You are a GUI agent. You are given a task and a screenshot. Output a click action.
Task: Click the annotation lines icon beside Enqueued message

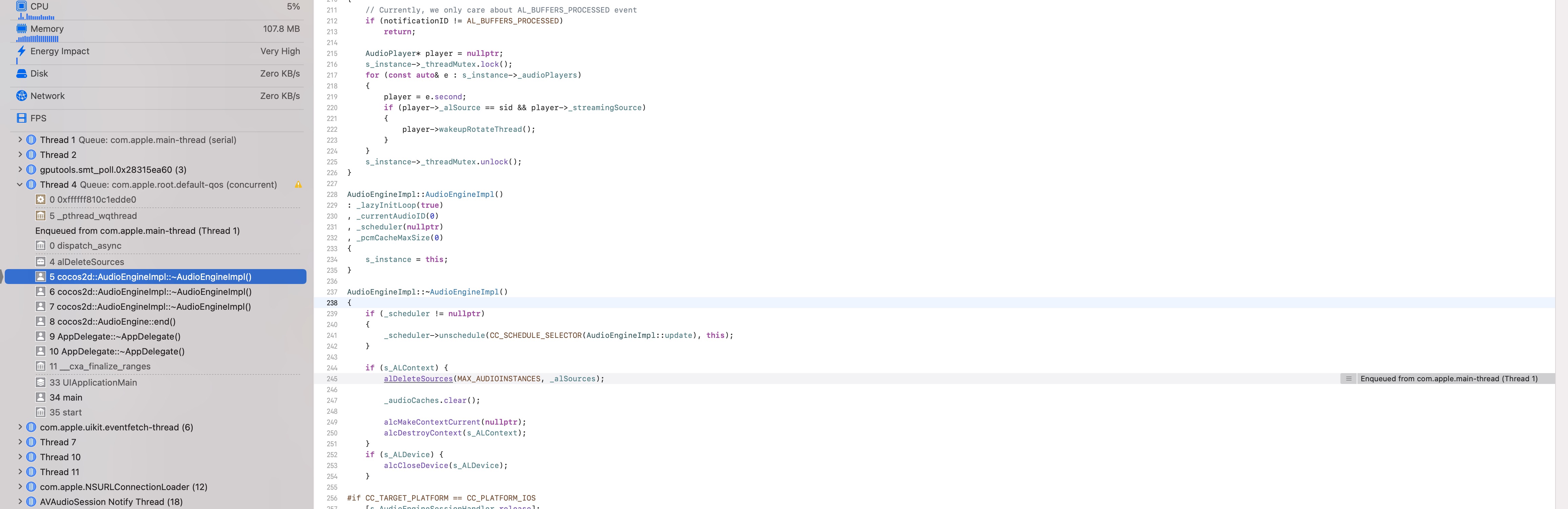click(x=1348, y=379)
